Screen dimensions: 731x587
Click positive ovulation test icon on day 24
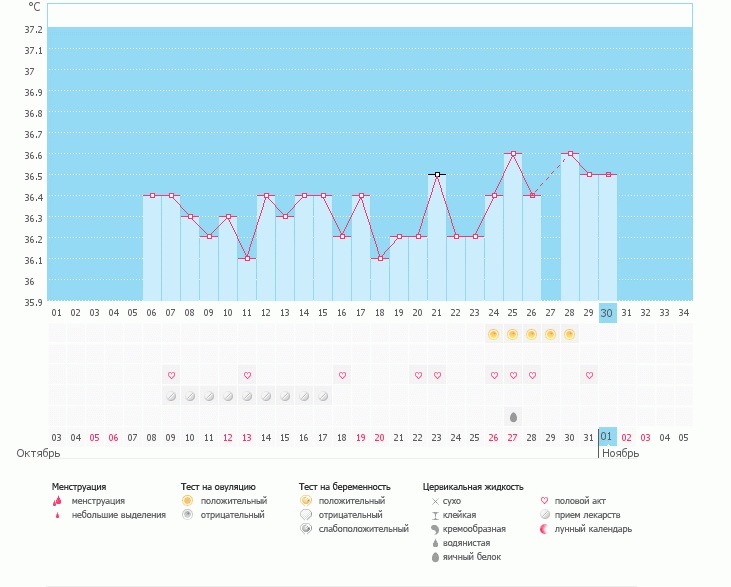[x=493, y=334]
